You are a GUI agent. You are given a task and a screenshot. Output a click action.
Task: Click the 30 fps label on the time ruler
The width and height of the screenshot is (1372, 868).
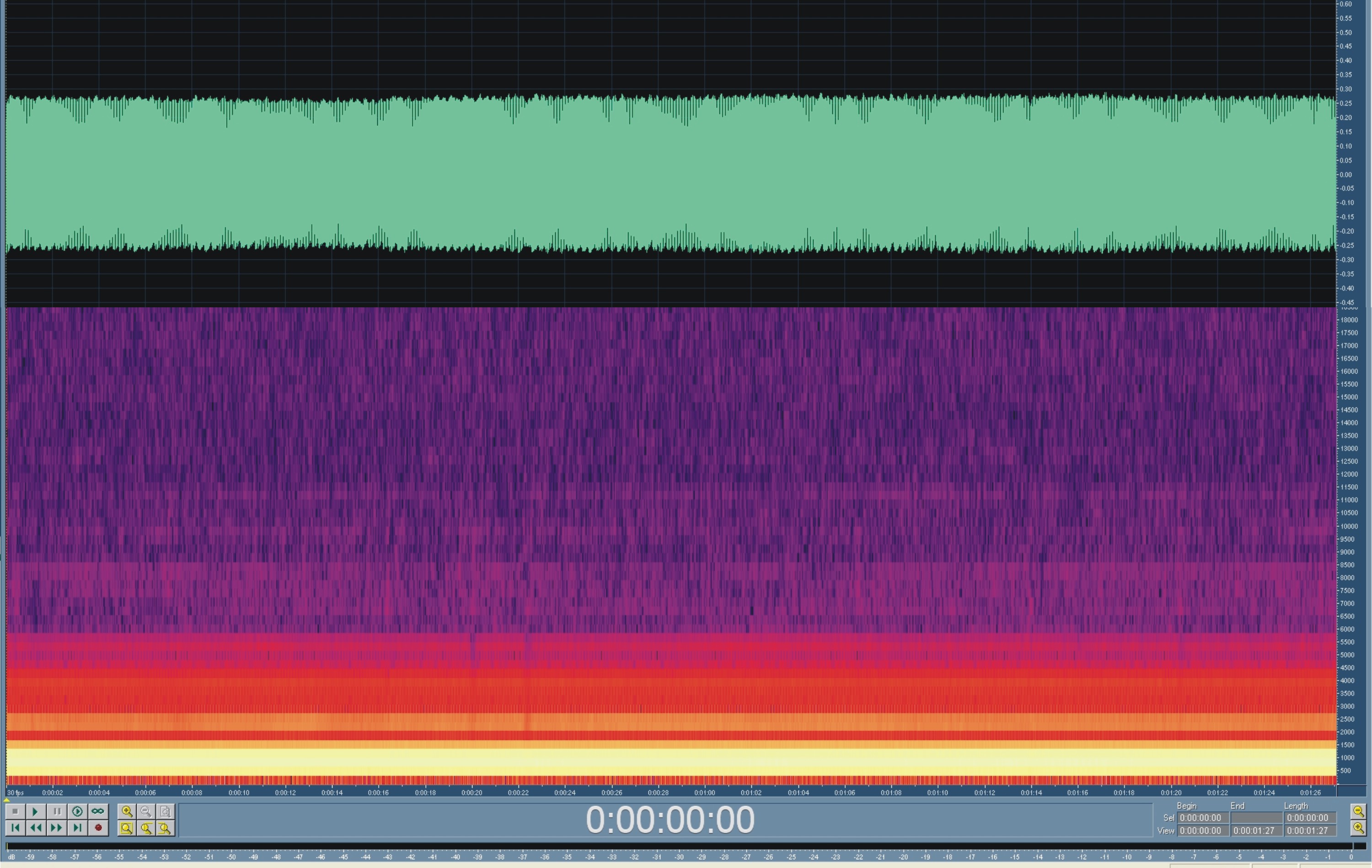pyautogui.click(x=16, y=793)
